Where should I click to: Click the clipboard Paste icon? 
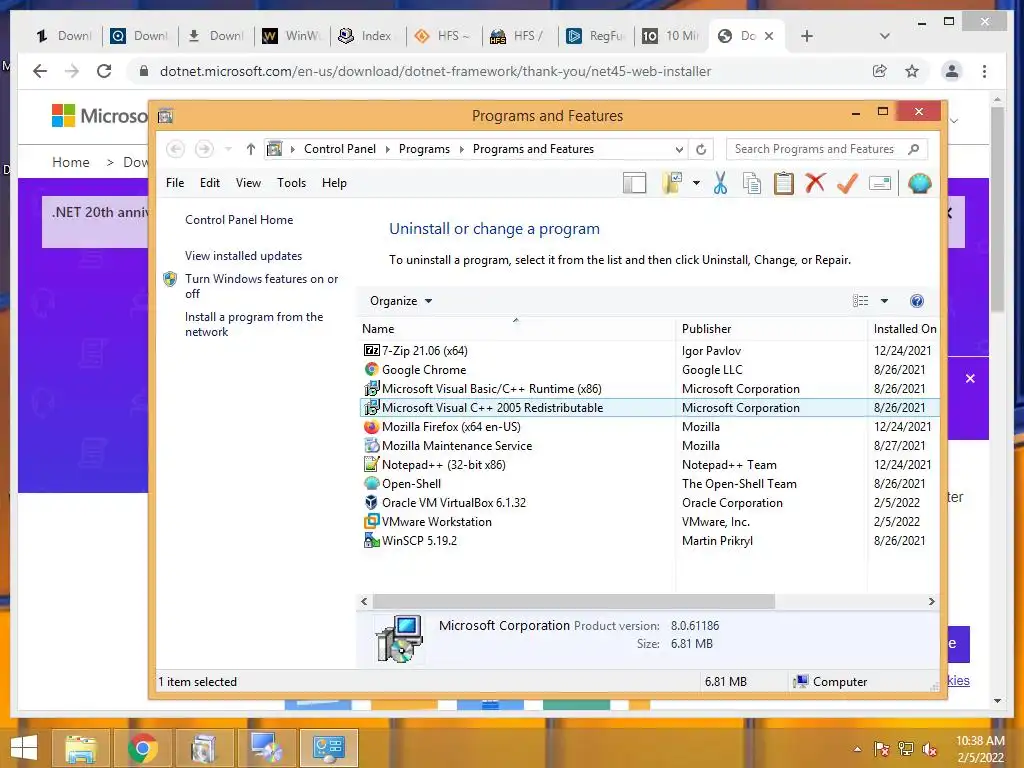tap(784, 184)
